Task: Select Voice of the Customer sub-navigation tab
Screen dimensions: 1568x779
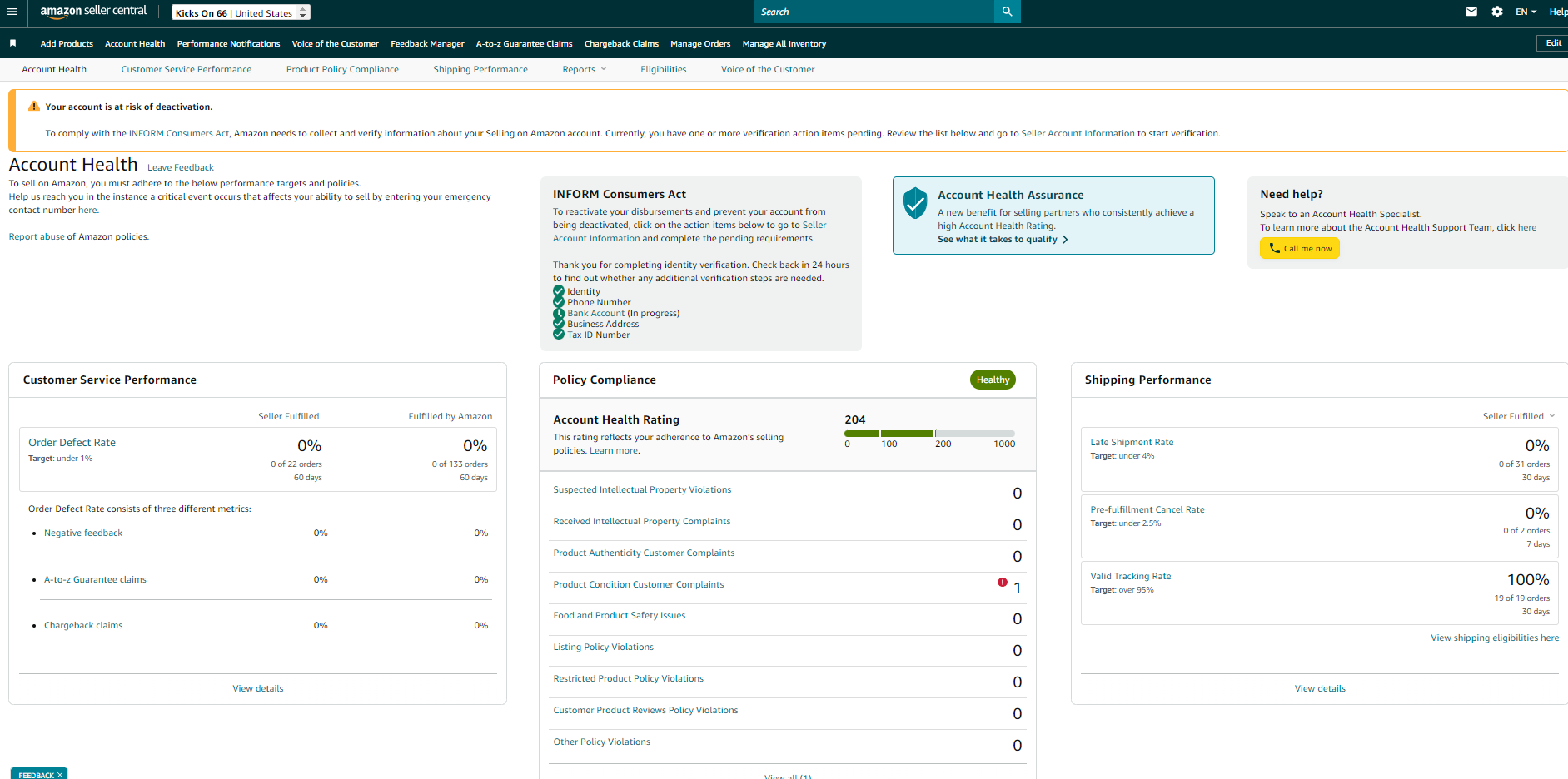Action: 768,69
